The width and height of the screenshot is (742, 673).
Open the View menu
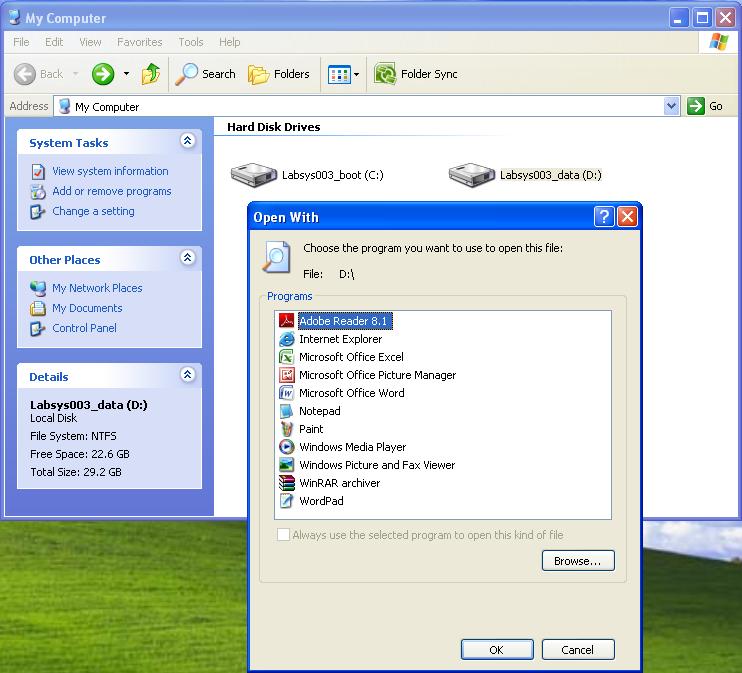[90, 42]
